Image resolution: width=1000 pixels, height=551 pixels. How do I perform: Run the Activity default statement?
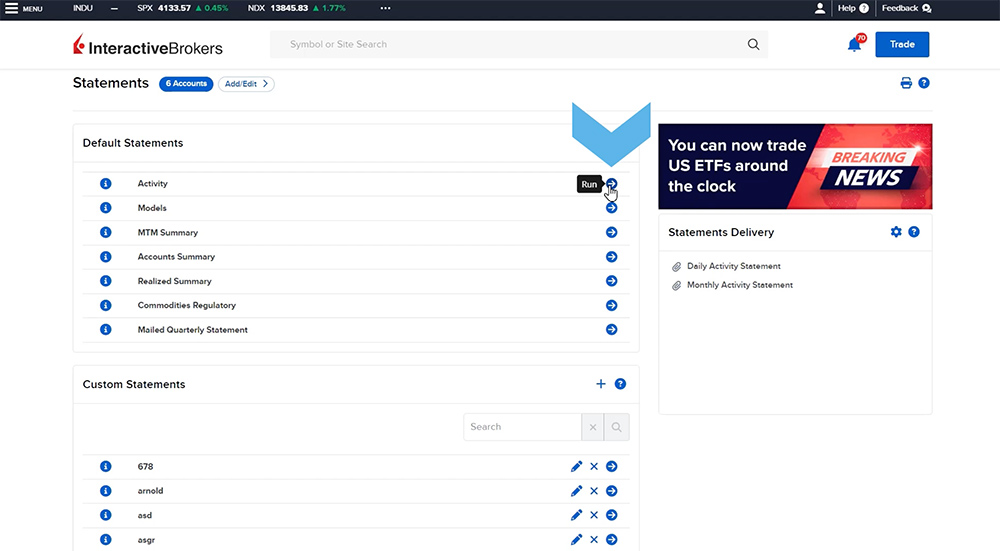(x=611, y=184)
